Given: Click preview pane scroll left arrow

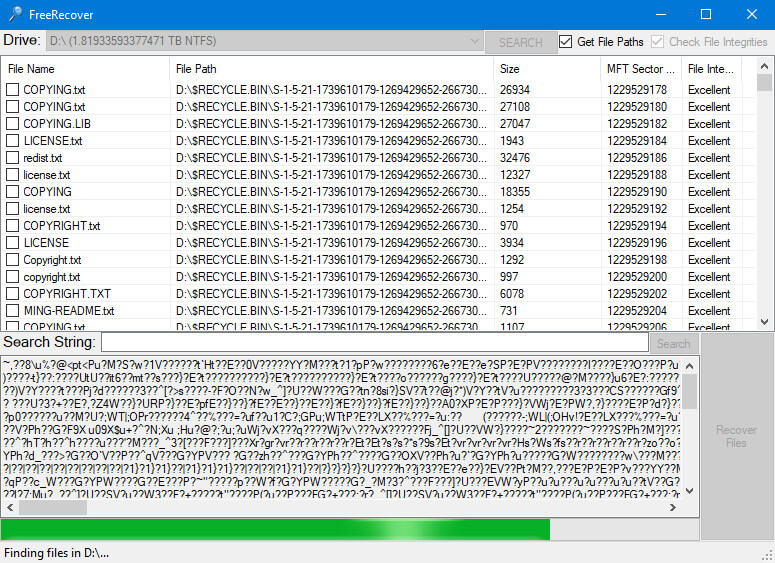Looking at the screenshot, I should click(10, 507).
